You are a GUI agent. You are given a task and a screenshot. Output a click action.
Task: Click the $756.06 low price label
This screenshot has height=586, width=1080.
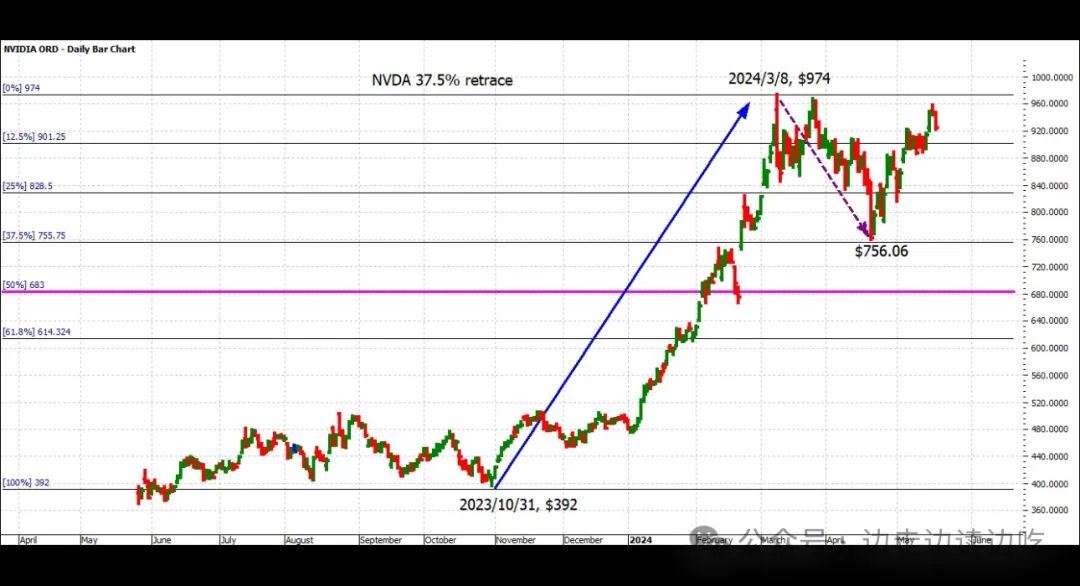pos(881,251)
